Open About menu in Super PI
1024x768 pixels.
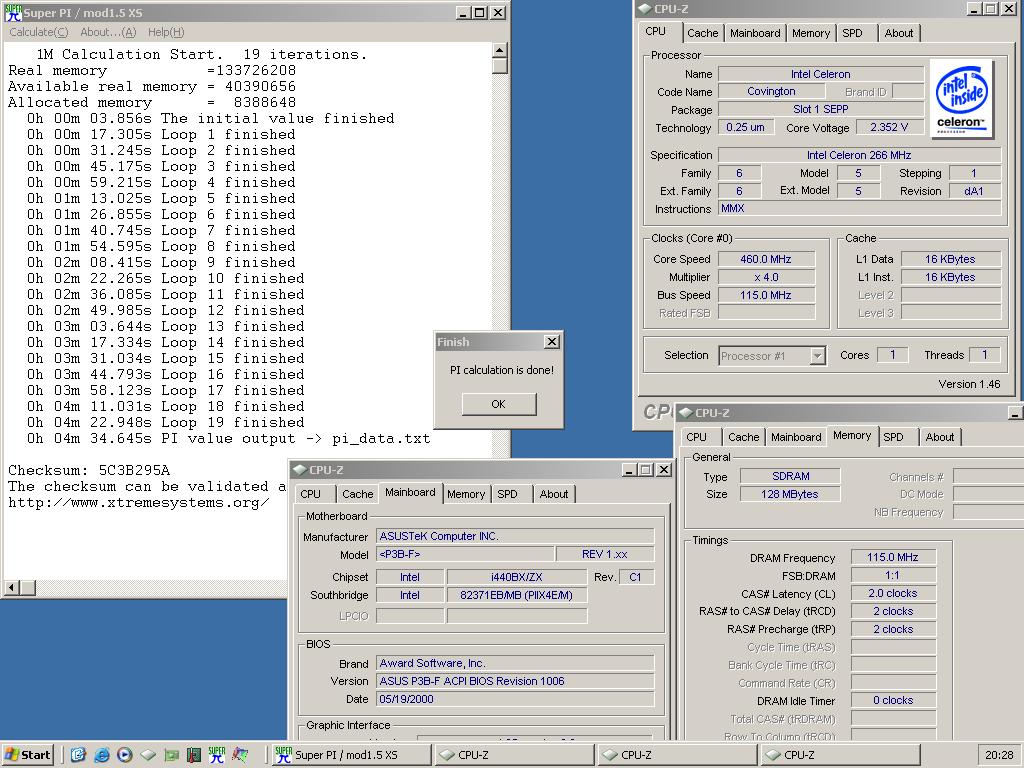click(108, 32)
